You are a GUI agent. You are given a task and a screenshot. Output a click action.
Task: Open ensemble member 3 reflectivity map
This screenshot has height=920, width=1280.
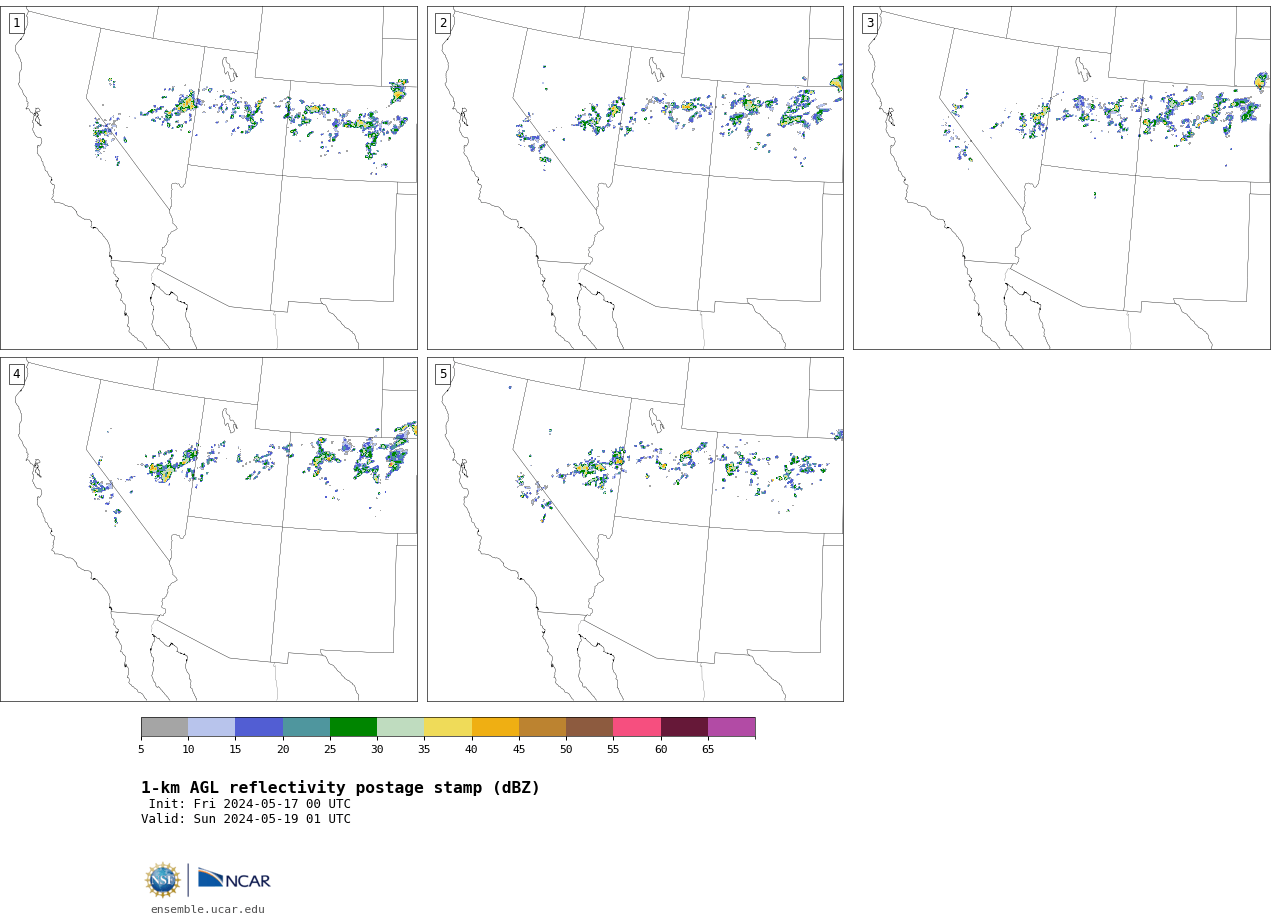[1061, 178]
